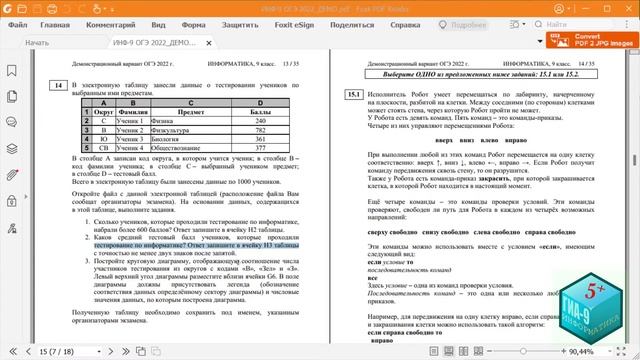Click table cell with score 782
Viewport: 640px width, 360px height.
coord(260,130)
